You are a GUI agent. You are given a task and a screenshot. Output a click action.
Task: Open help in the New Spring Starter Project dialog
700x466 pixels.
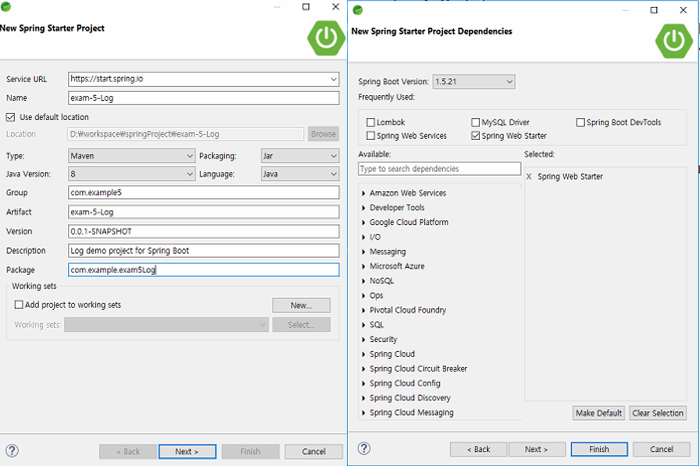click(x=12, y=450)
